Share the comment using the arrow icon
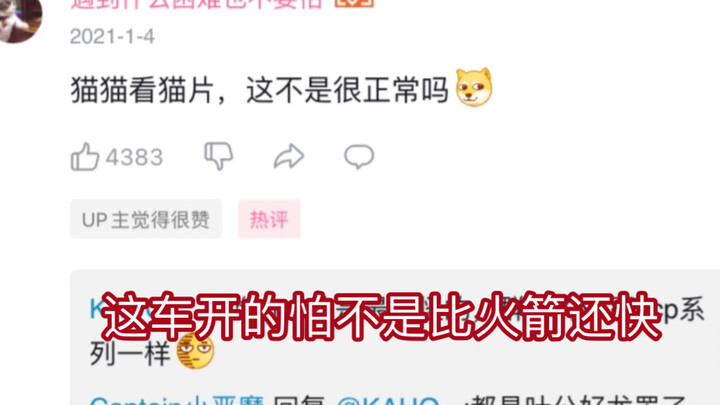720x405 pixels. click(x=289, y=156)
